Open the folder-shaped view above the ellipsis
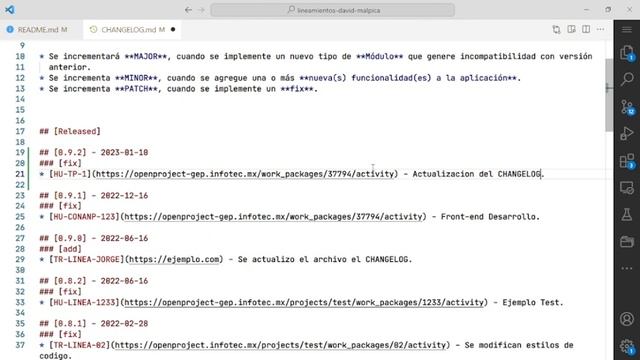 627,242
